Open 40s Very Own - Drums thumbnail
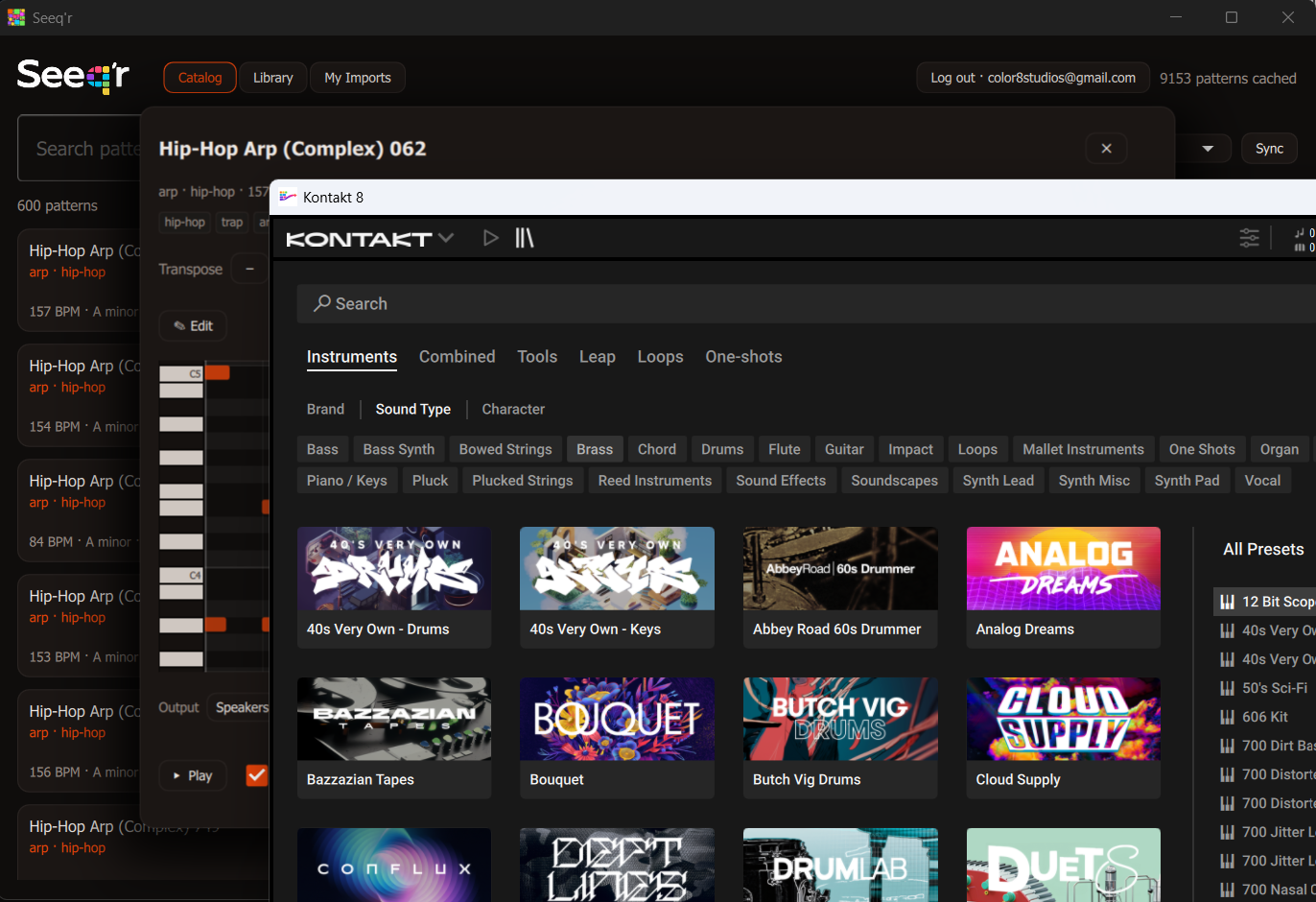The width and height of the screenshot is (1316, 902). coord(394,568)
